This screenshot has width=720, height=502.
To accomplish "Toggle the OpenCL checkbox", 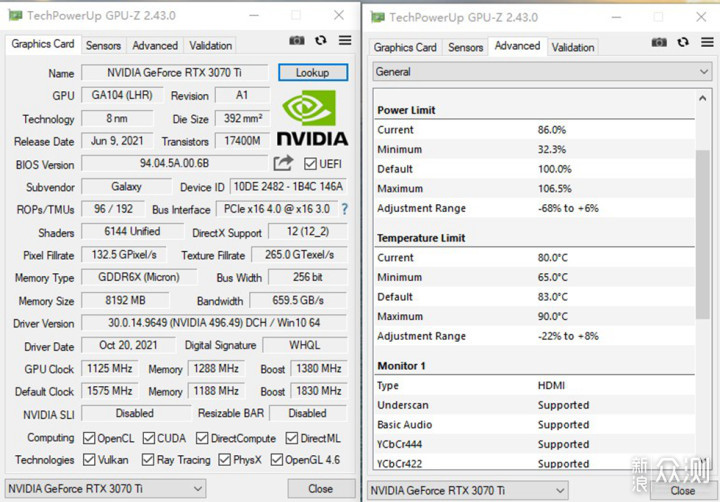I will [89, 438].
